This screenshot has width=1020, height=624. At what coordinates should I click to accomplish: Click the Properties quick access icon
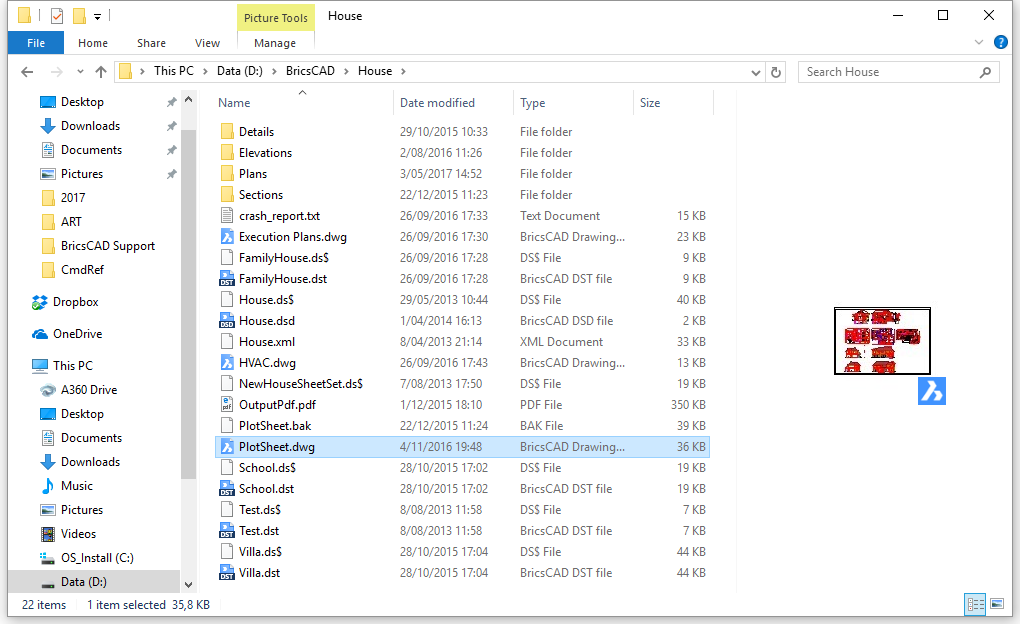57,16
